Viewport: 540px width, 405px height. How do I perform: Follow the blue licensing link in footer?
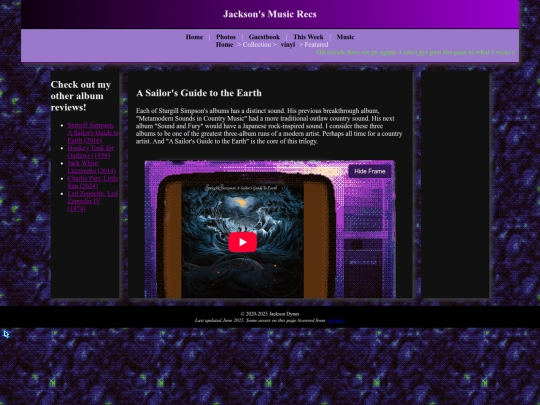pyautogui.click(x=336, y=321)
